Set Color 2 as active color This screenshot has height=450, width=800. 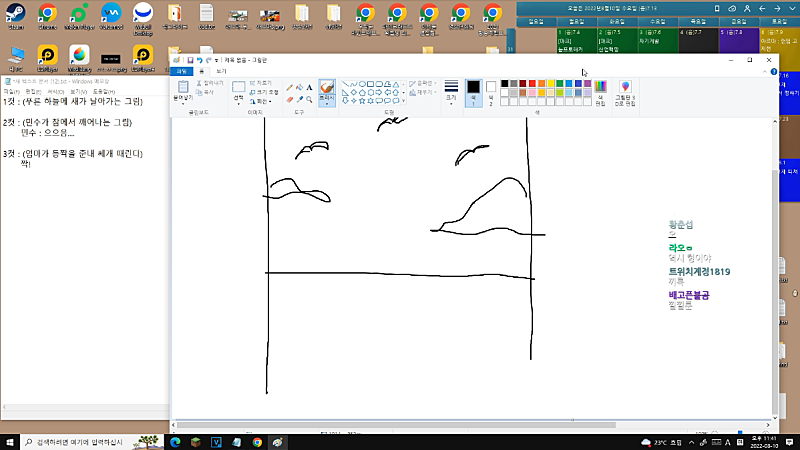pyautogui.click(x=491, y=91)
